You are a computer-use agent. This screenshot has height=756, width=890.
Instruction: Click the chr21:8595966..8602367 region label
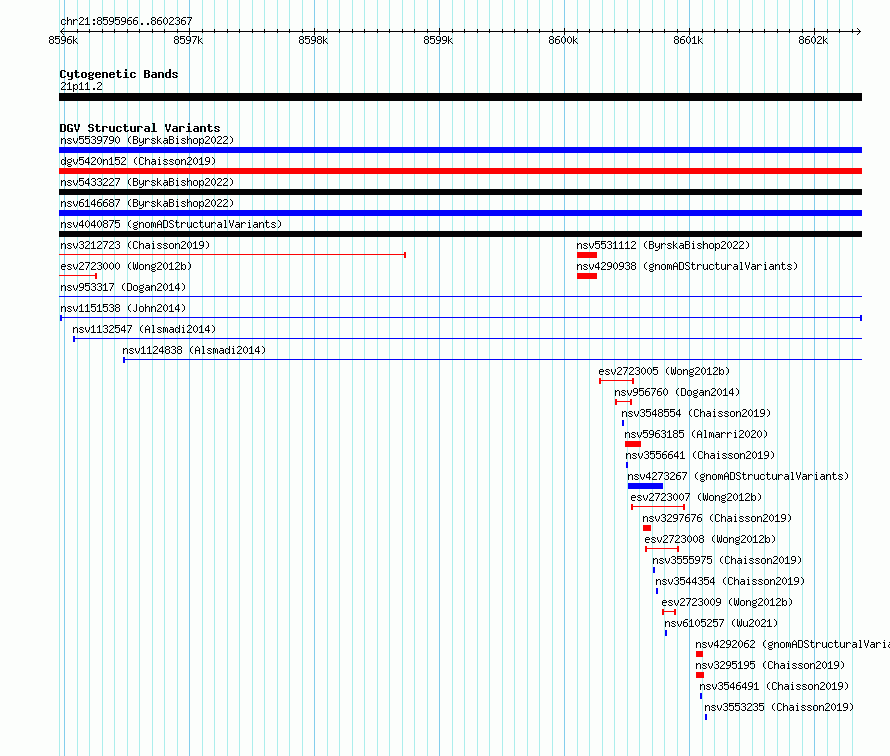coord(126,22)
